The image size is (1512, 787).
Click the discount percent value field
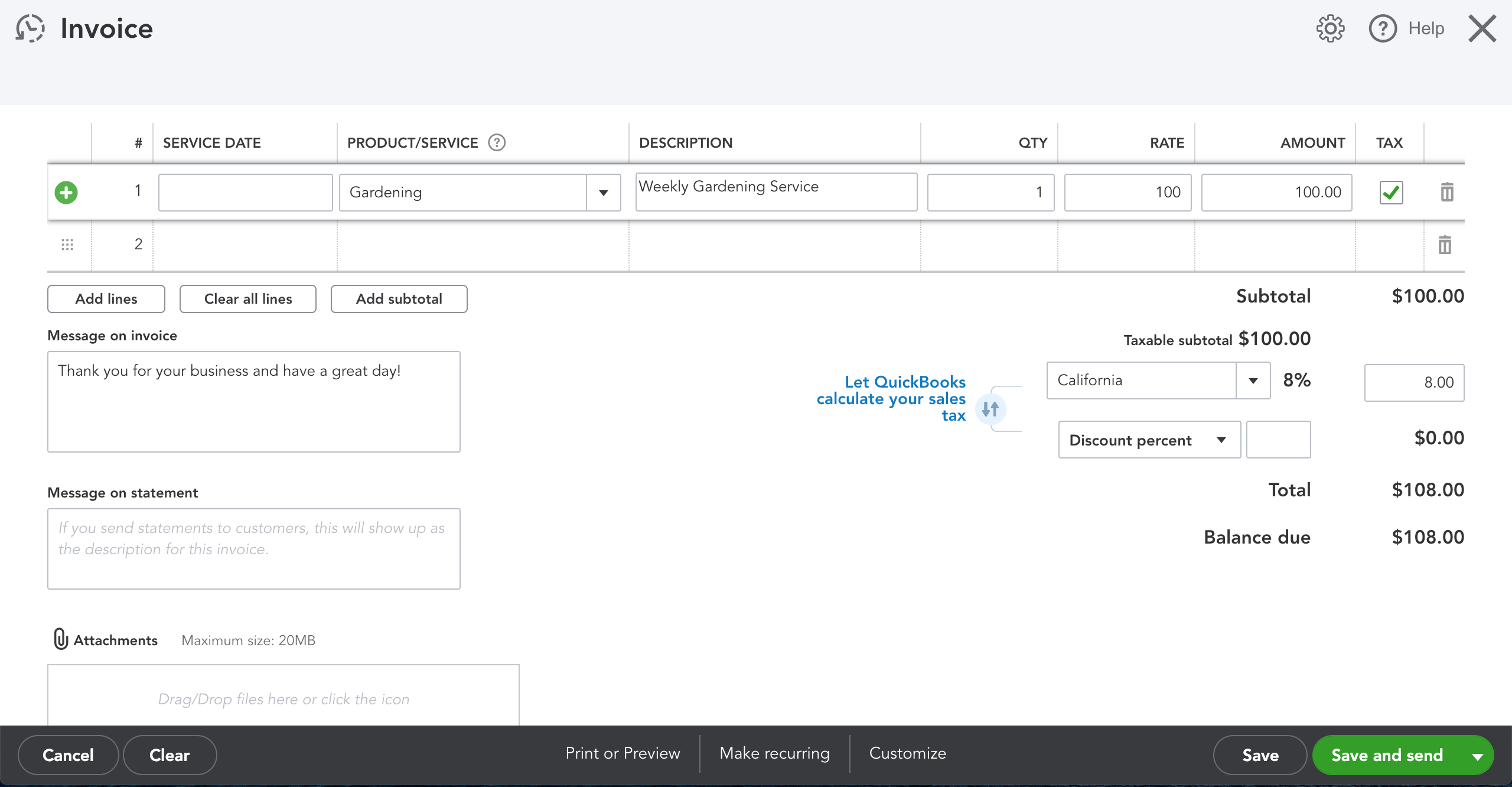coord(1278,440)
